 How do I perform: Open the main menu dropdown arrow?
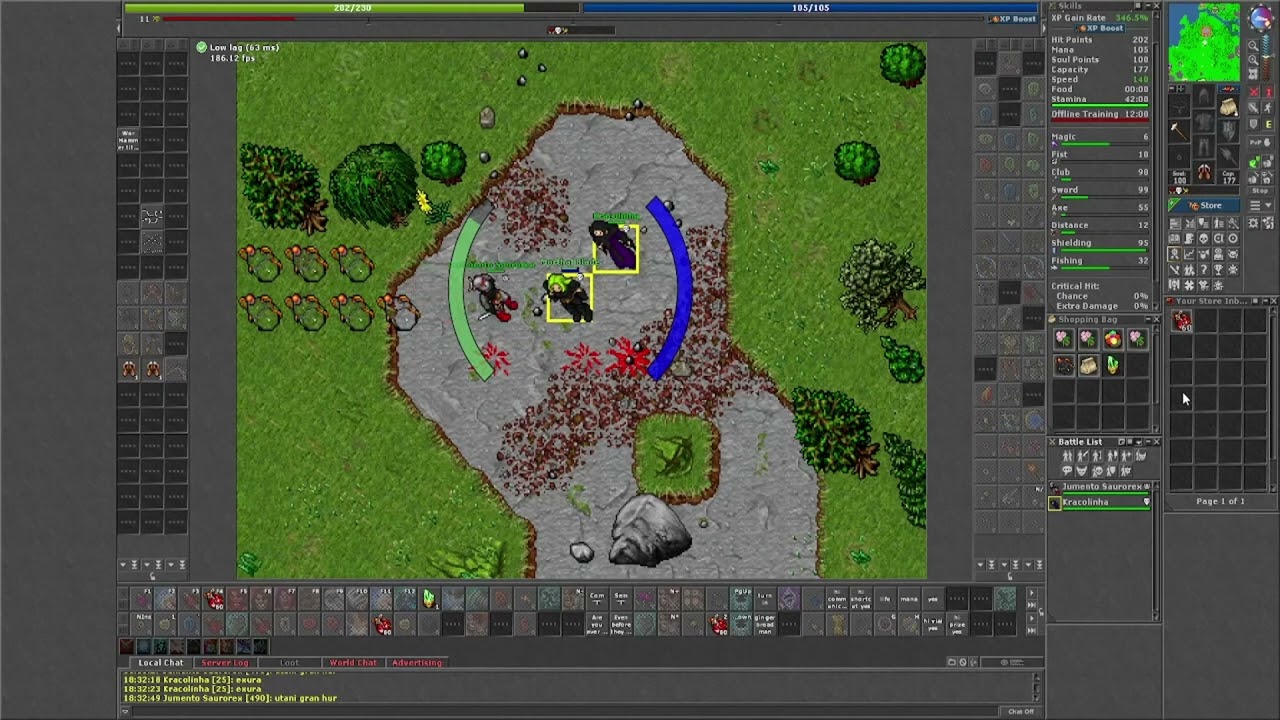[x=1261, y=205]
